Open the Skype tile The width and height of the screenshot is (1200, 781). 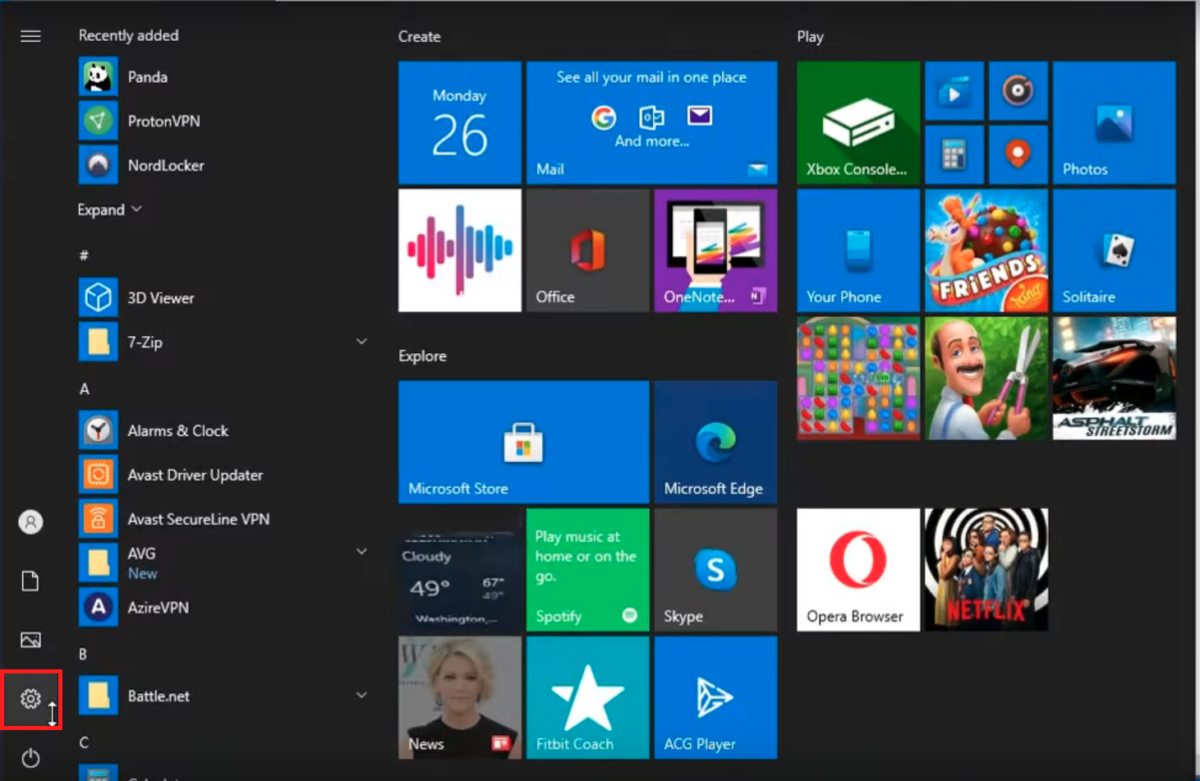(715, 569)
